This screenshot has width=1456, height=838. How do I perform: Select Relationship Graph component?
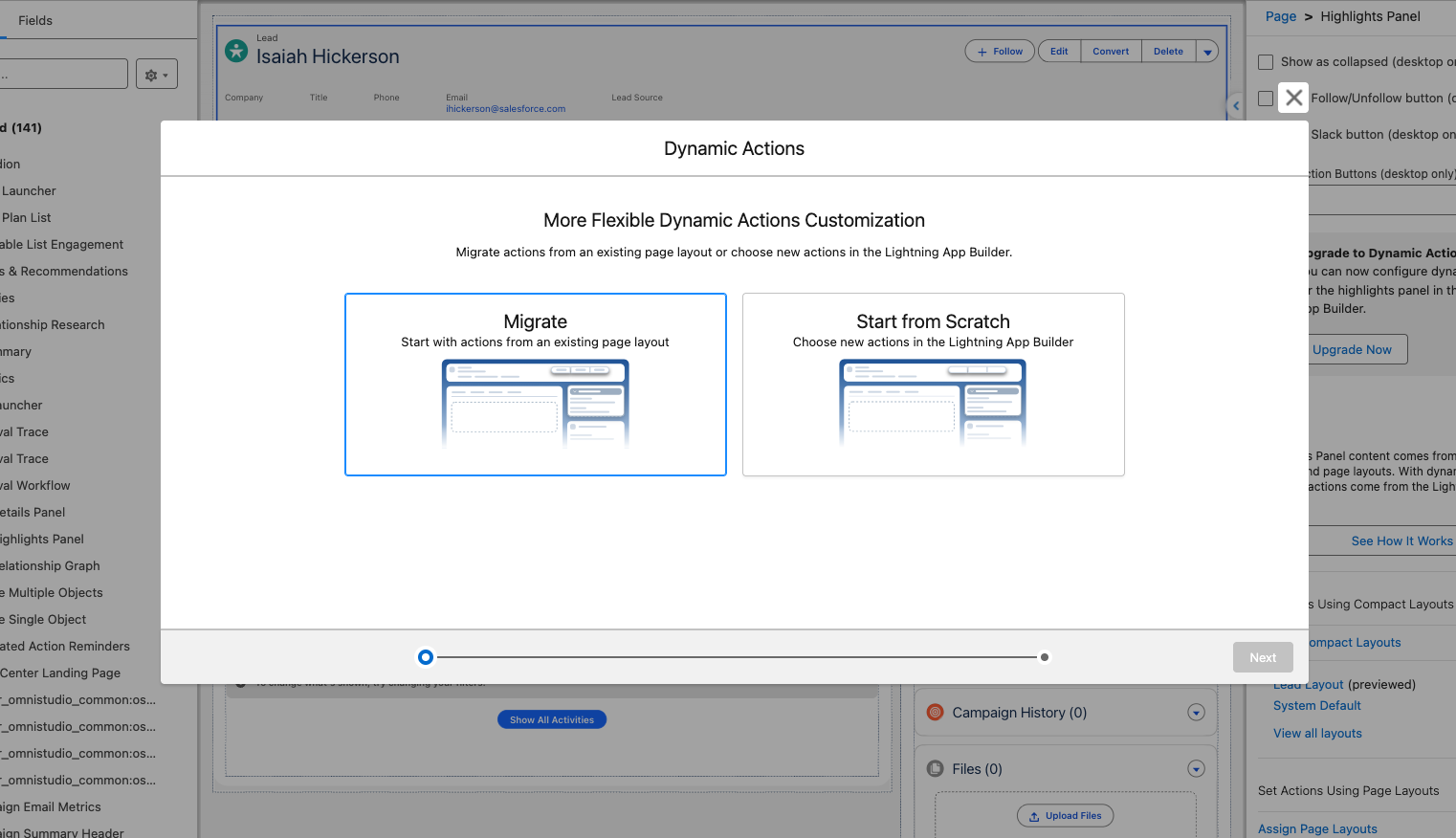point(50,566)
